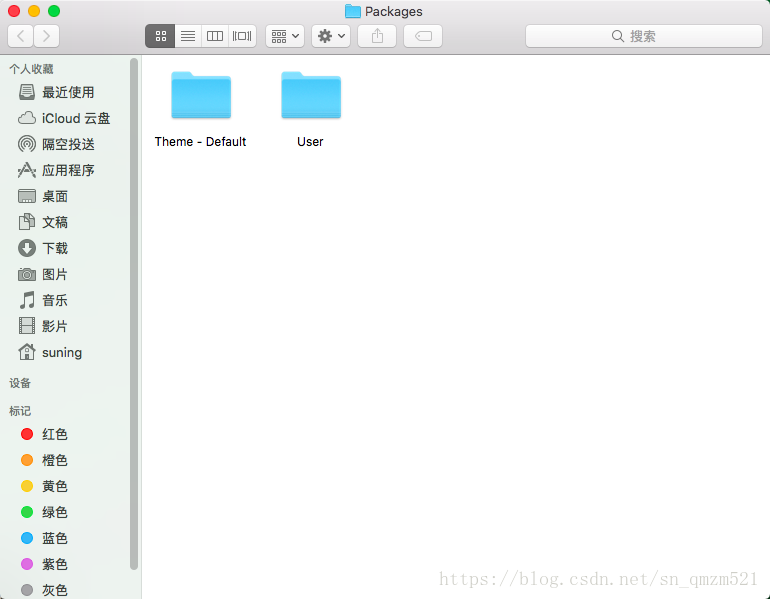Focus the 搜索 search field

644,36
